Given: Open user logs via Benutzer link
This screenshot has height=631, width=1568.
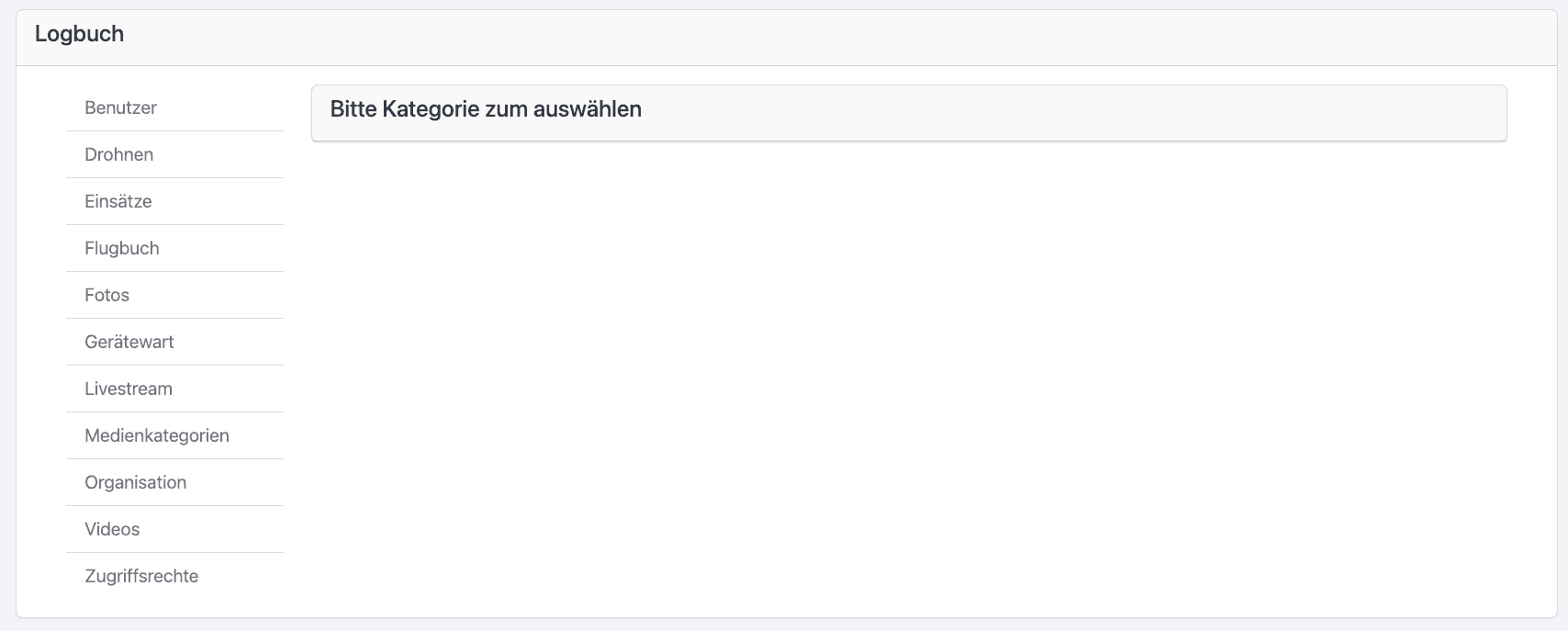Looking at the screenshot, I should (x=120, y=107).
